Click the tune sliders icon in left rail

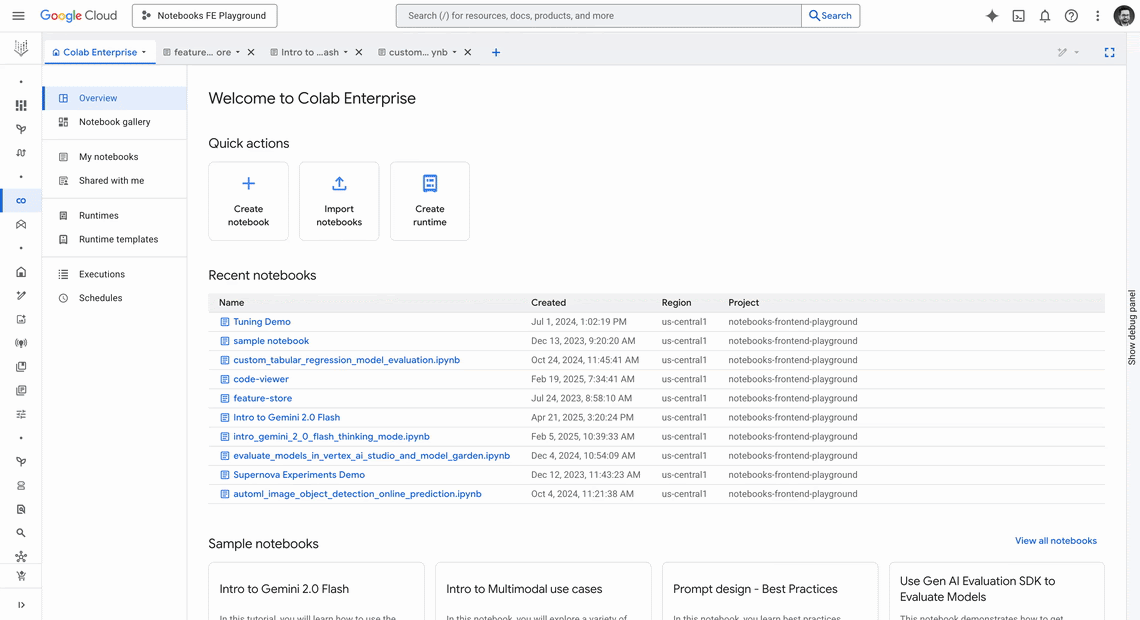click(21, 414)
